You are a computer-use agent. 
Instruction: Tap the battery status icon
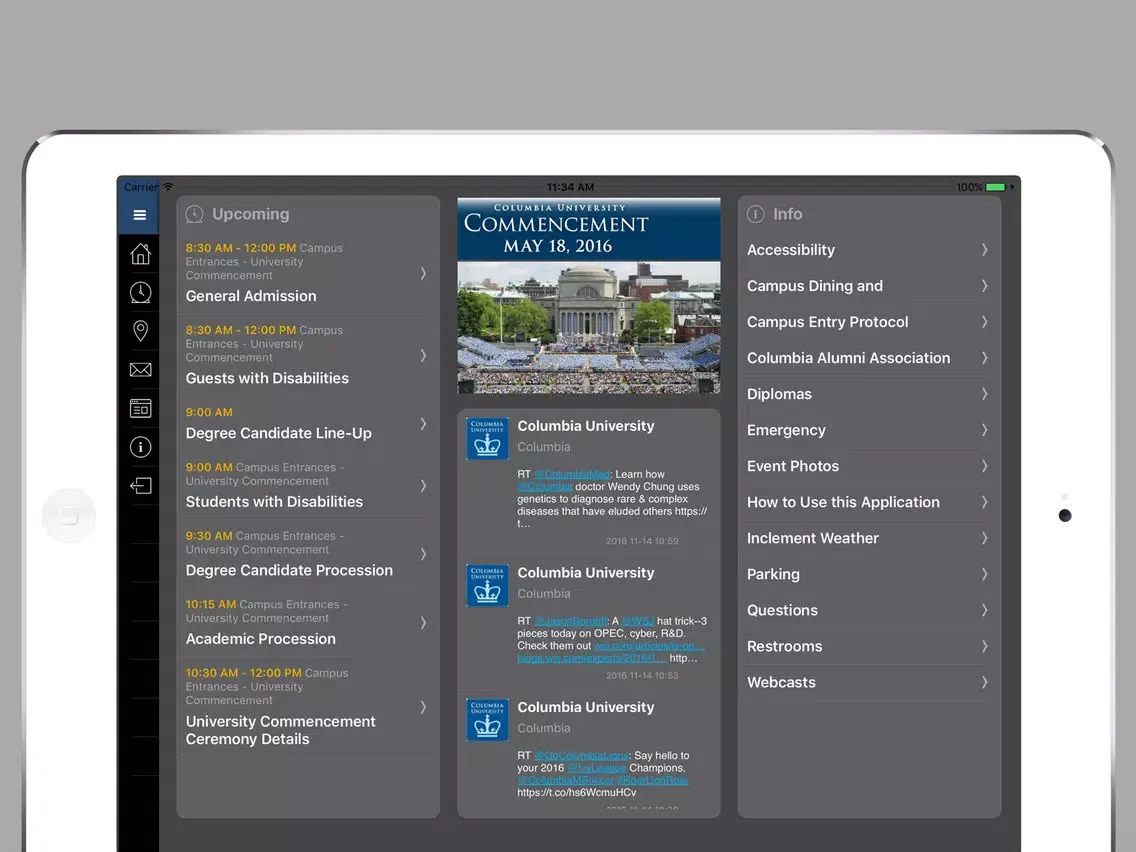pyautogui.click(x=996, y=187)
